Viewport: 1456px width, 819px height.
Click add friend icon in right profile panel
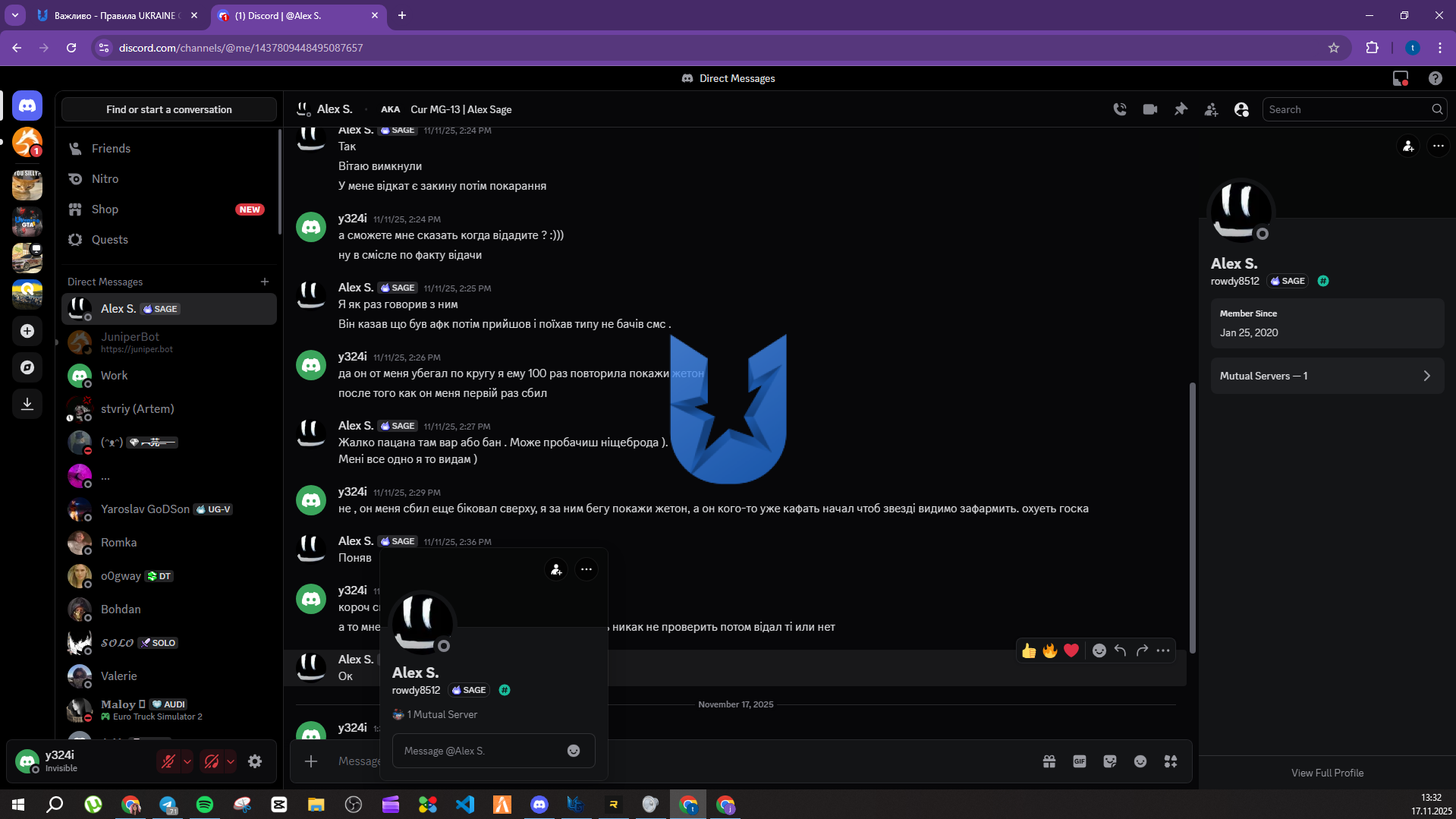pyautogui.click(x=1408, y=146)
